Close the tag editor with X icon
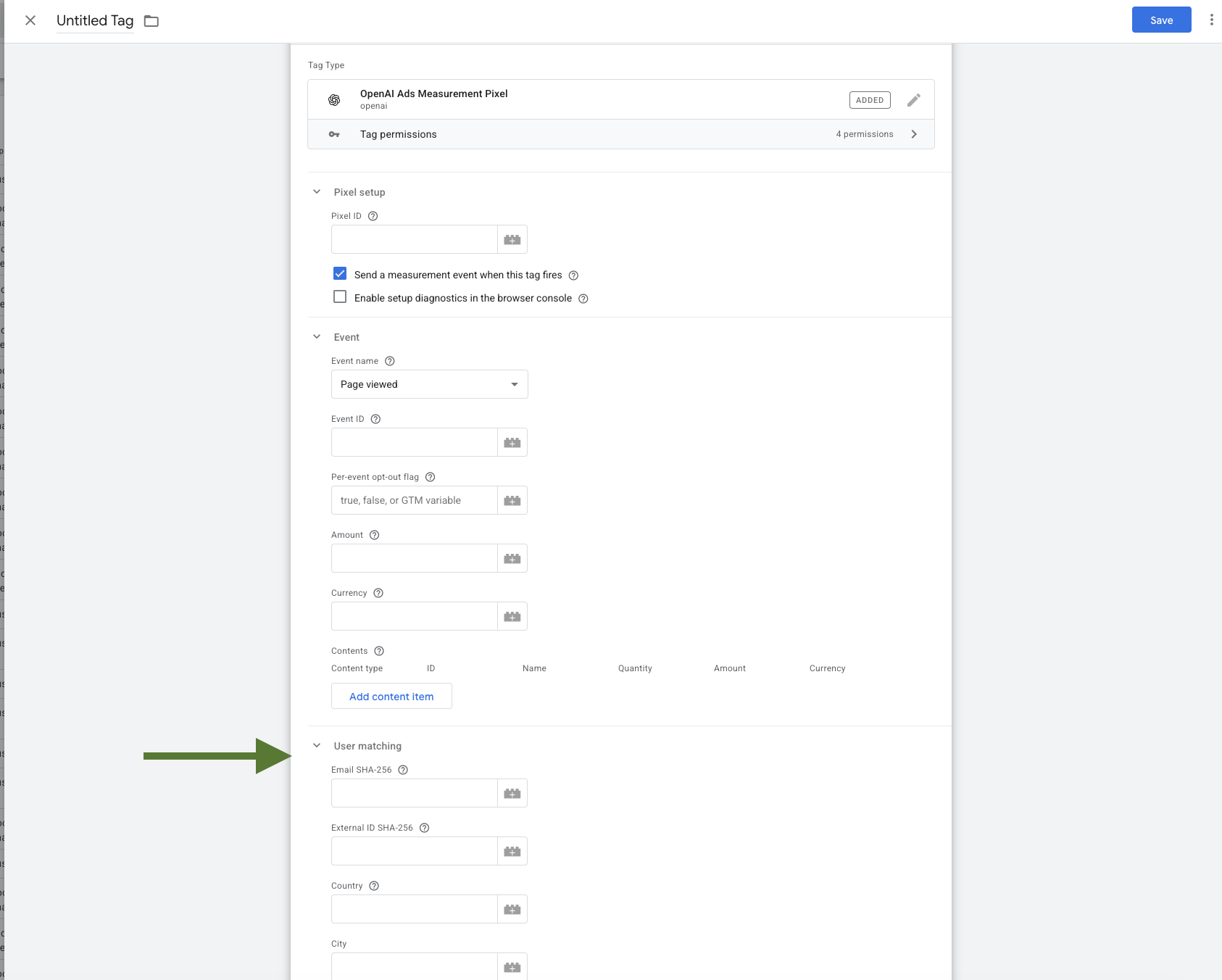 tap(30, 20)
